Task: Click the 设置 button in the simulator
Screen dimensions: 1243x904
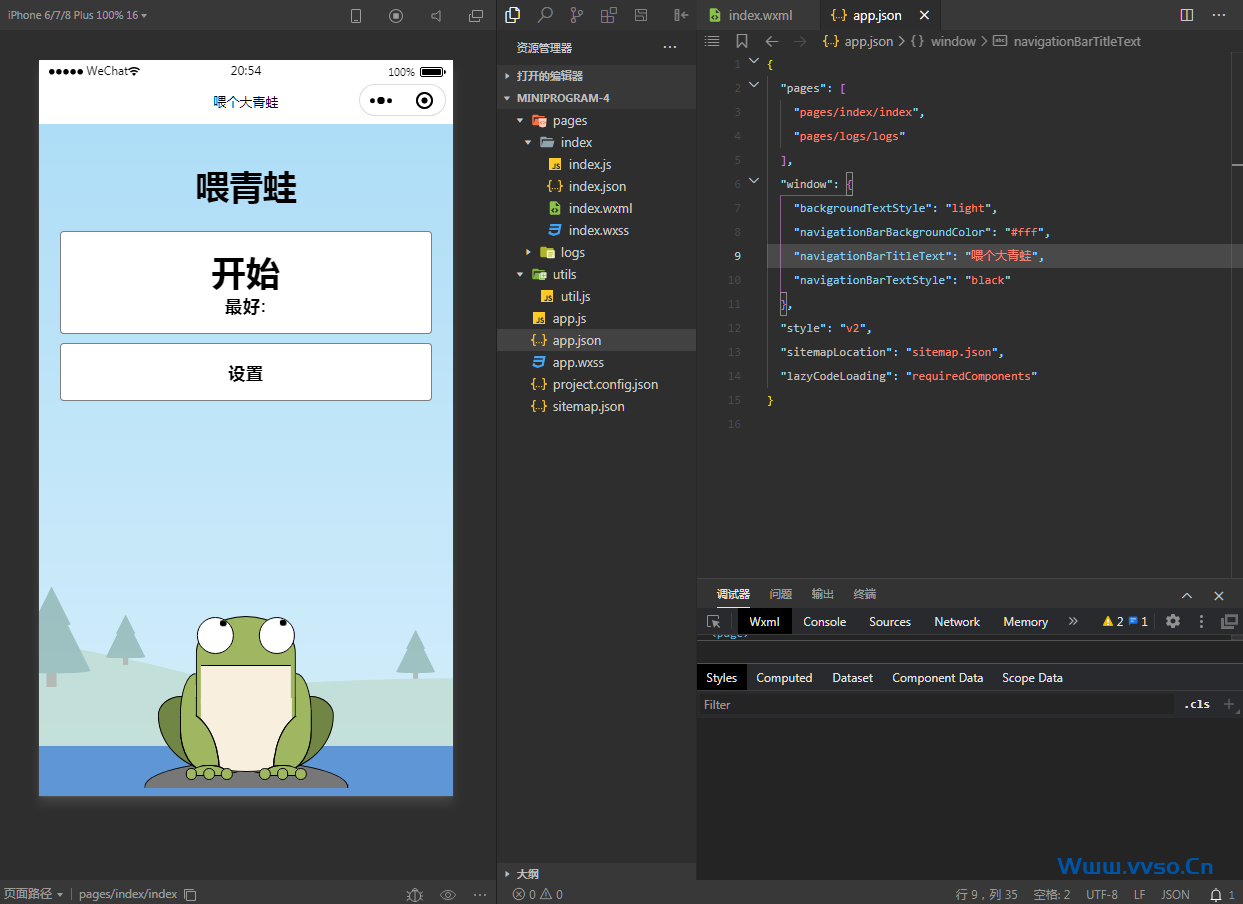Action: coord(246,373)
